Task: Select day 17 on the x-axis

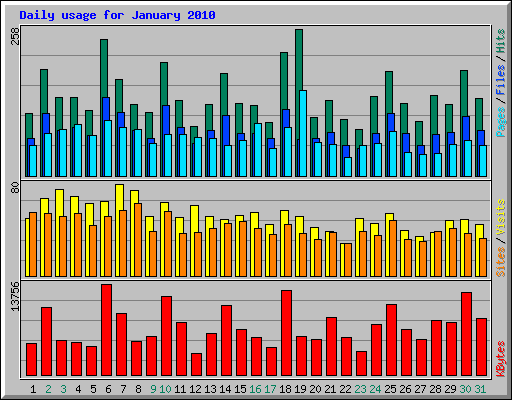Action: 270,389
